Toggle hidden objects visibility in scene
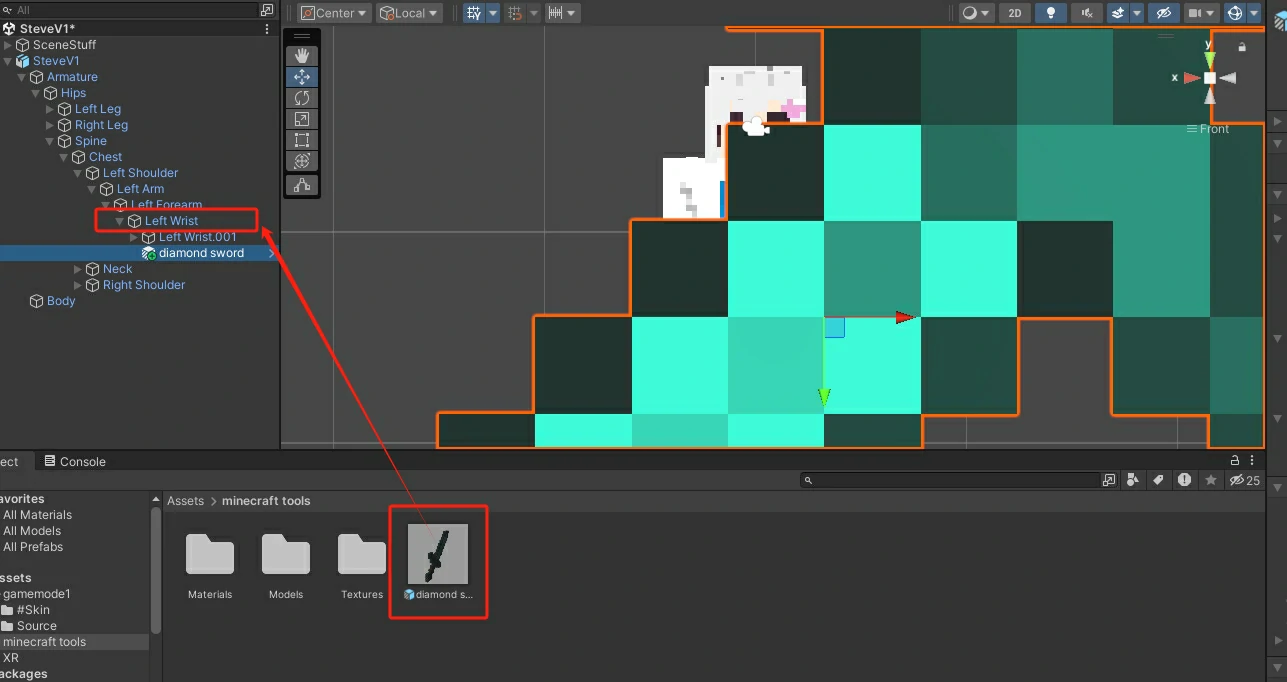Image resolution: width=1287 pixels, height=682 pixels. [1162, 13]
